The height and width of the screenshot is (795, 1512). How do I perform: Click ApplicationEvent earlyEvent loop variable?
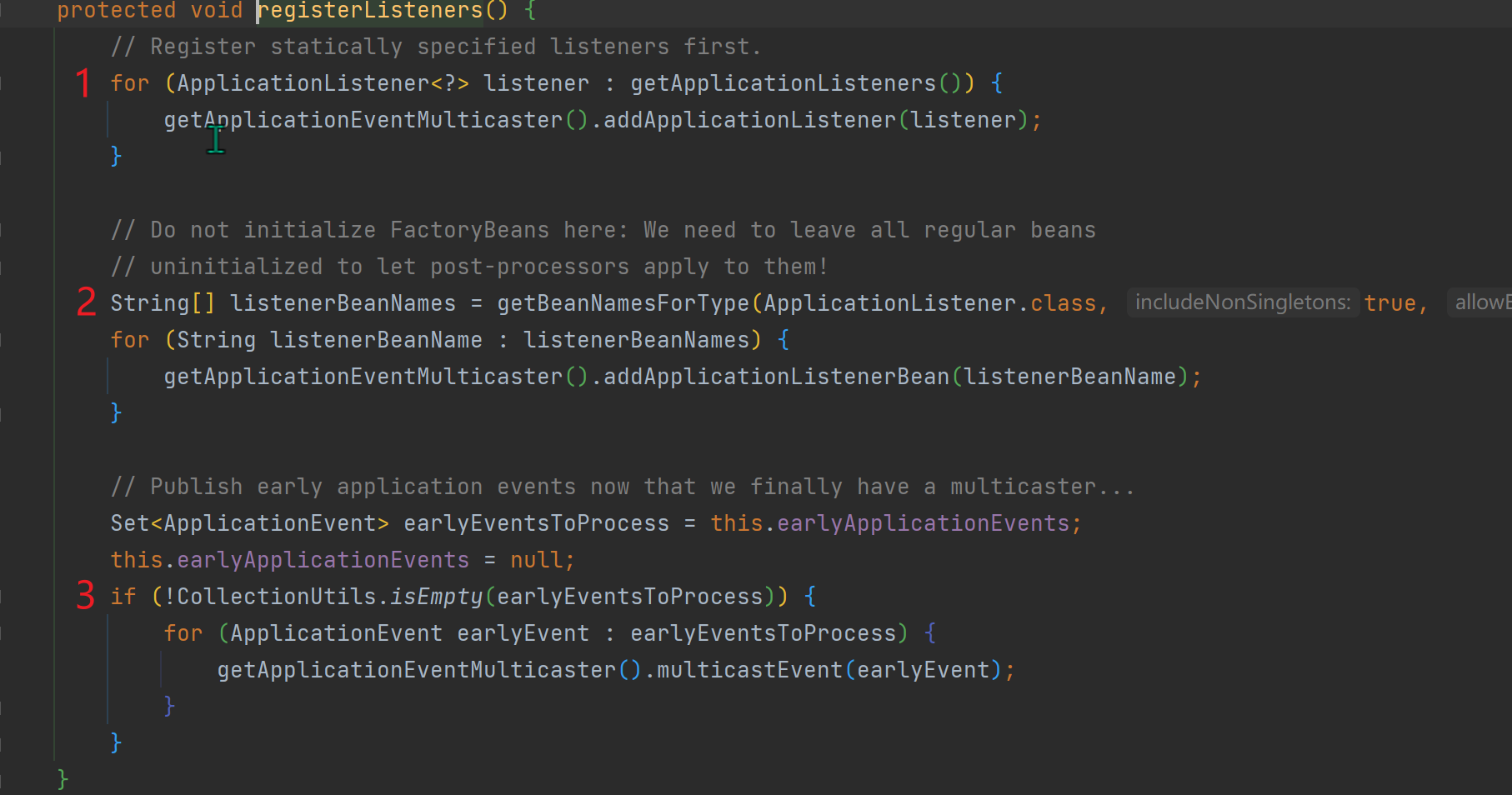[410, 633]
